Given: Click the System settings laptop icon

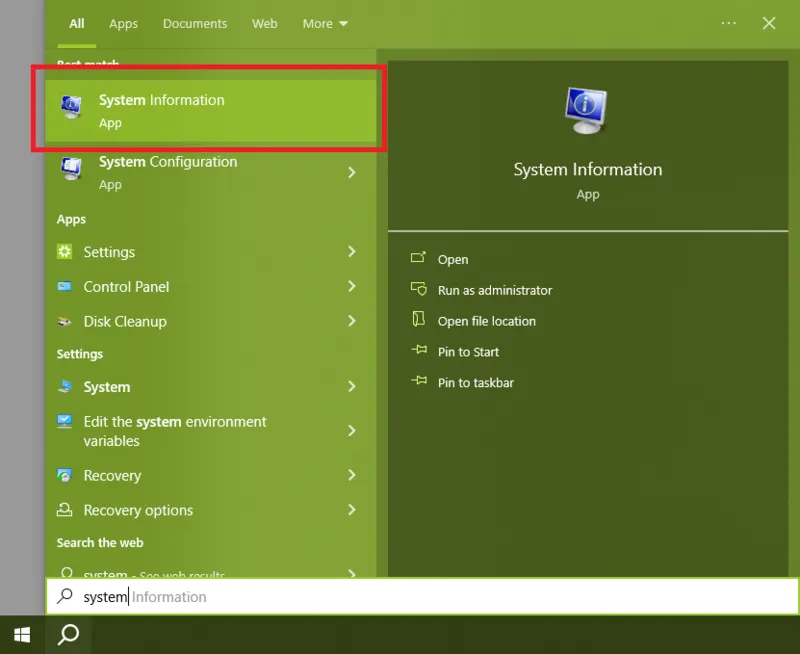Looking at the screenshot, I should click(64, 386).
